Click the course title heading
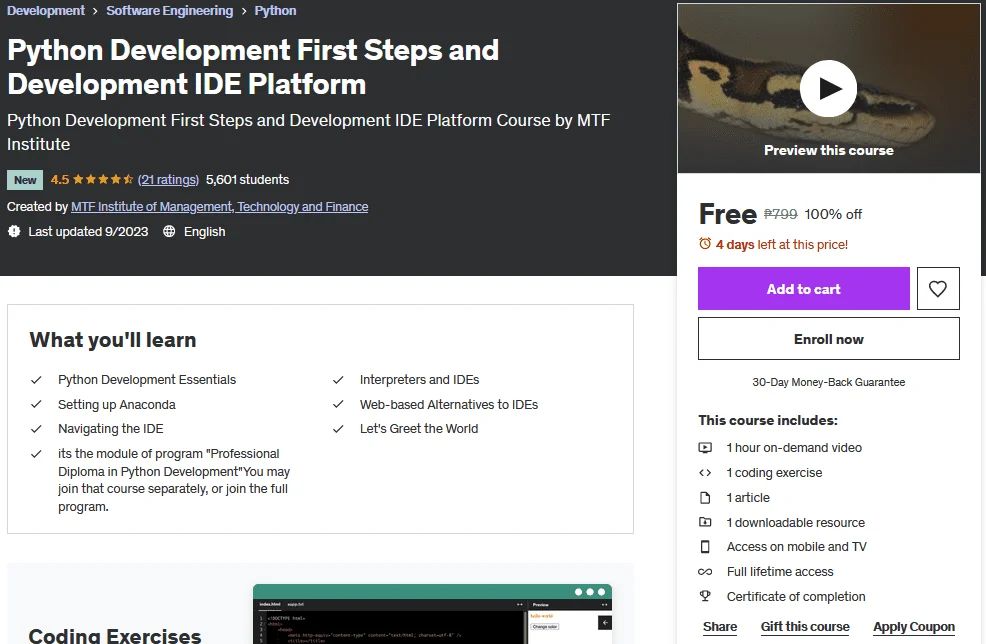Viewport: 986px width, 644px height. tap(253, 67)
